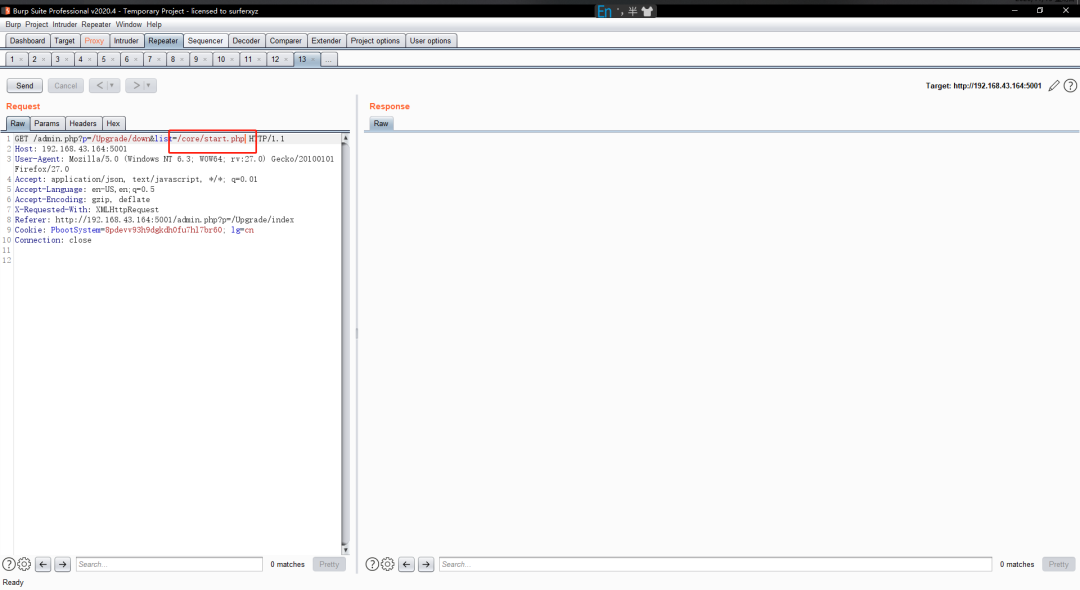Click the shirt icon in IME bar

647,11
